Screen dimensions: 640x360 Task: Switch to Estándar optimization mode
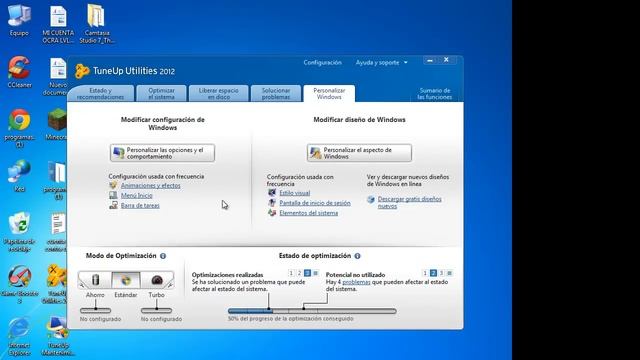click(x=126, y=280)
